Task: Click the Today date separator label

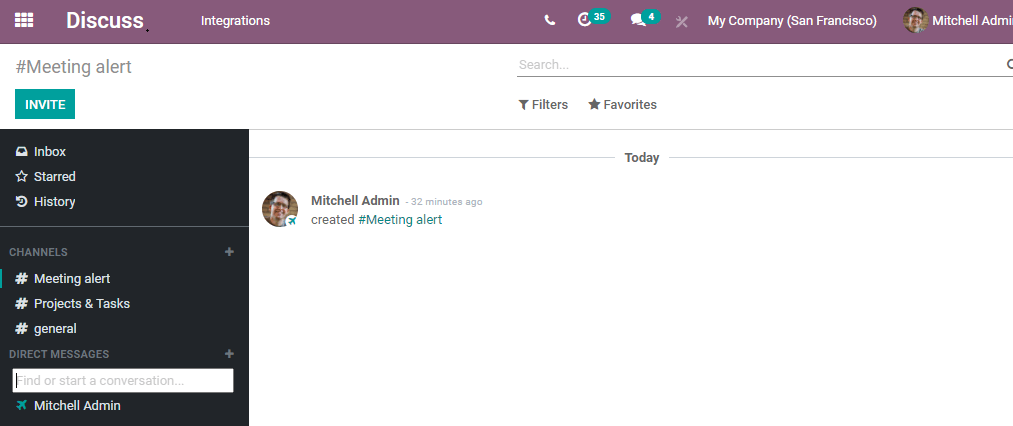Action: [642, 158]
